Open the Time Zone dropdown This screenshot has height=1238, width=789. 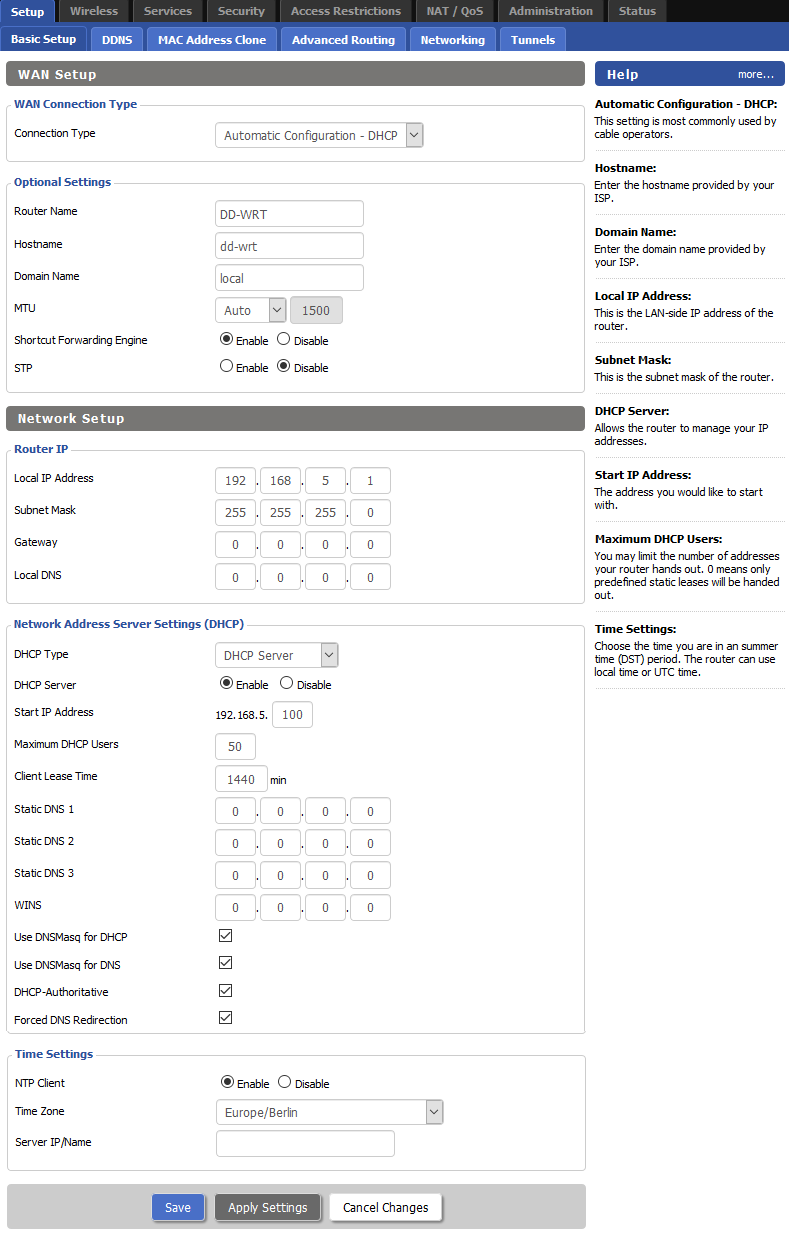[x=329, y=1112]
